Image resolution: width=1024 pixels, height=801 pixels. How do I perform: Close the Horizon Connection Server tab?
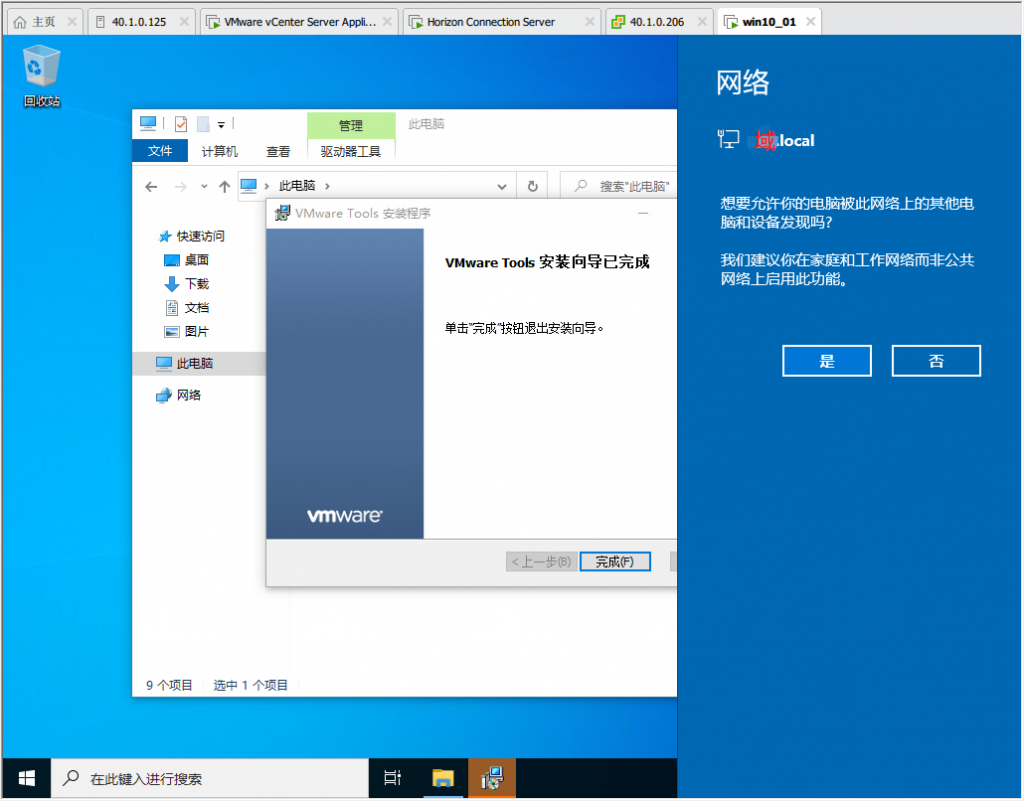coord(590,22)
